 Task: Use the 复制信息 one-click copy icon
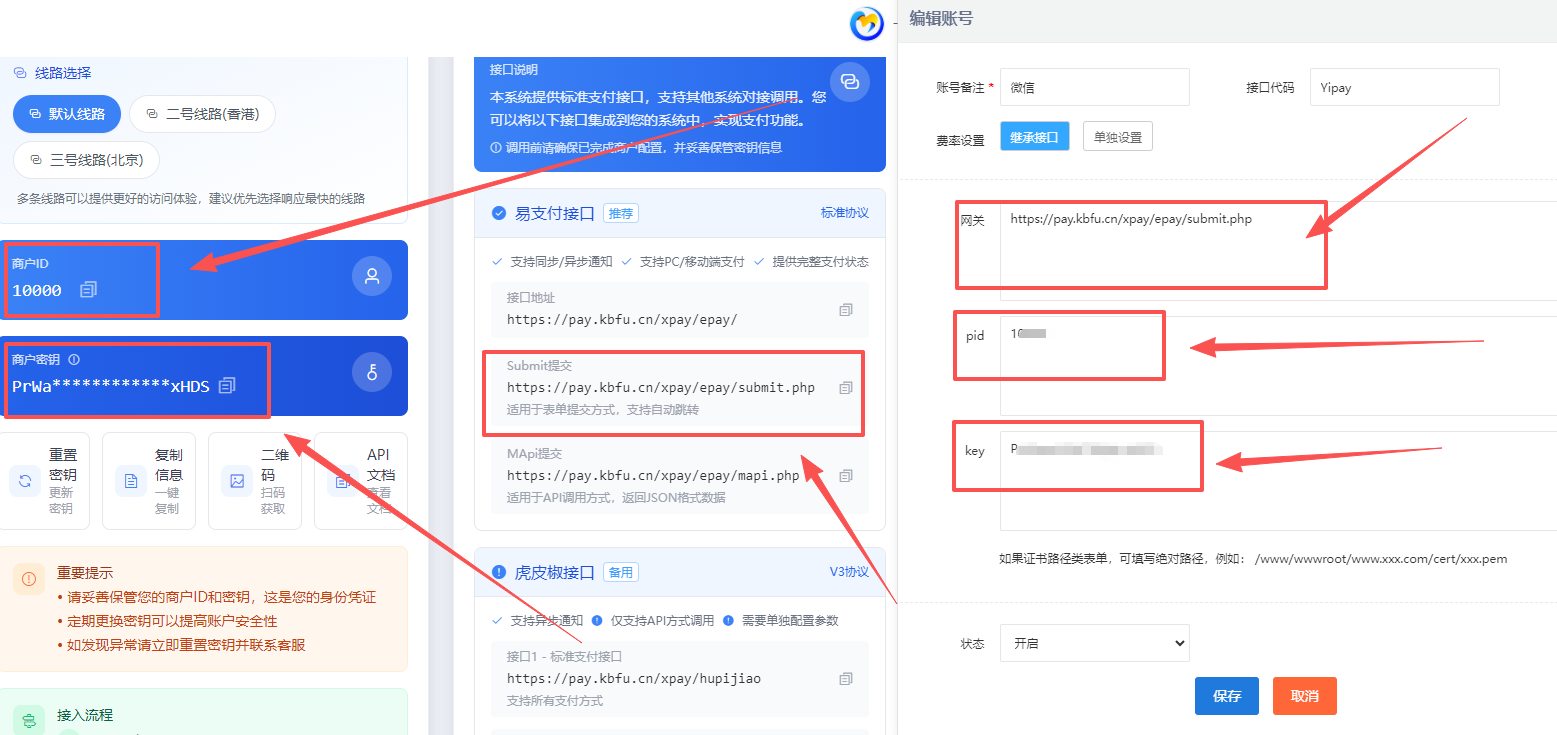[x=130, y=479]
